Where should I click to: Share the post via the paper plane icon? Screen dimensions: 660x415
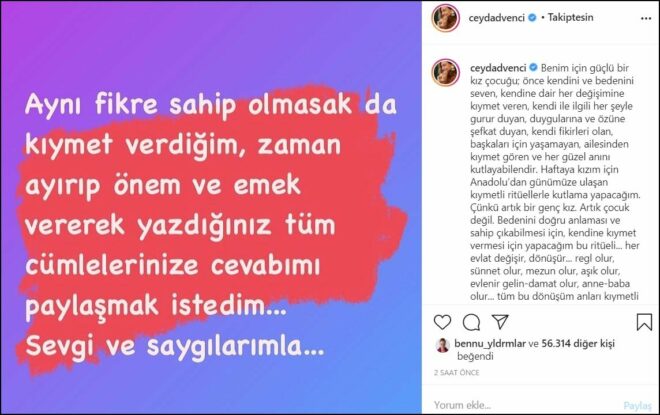(x=500, y=322)
